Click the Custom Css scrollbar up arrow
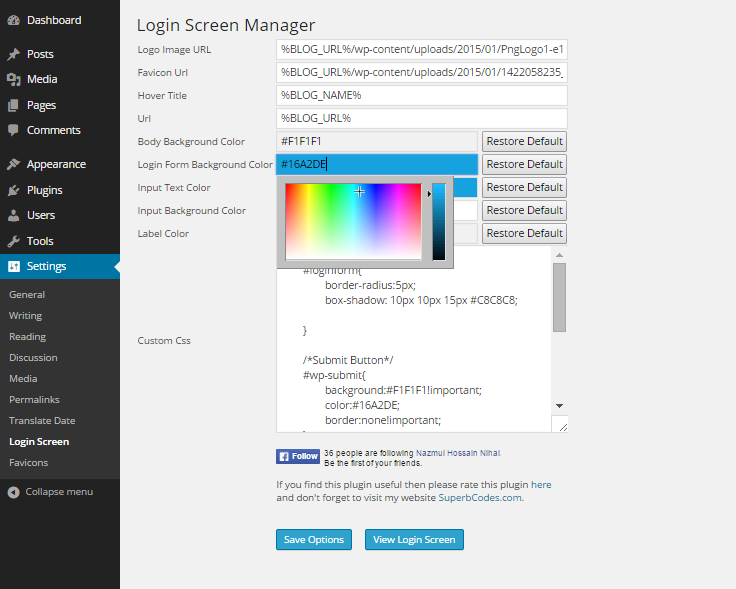Viewport: 736px width, 589px height. [x=560, y=255]
